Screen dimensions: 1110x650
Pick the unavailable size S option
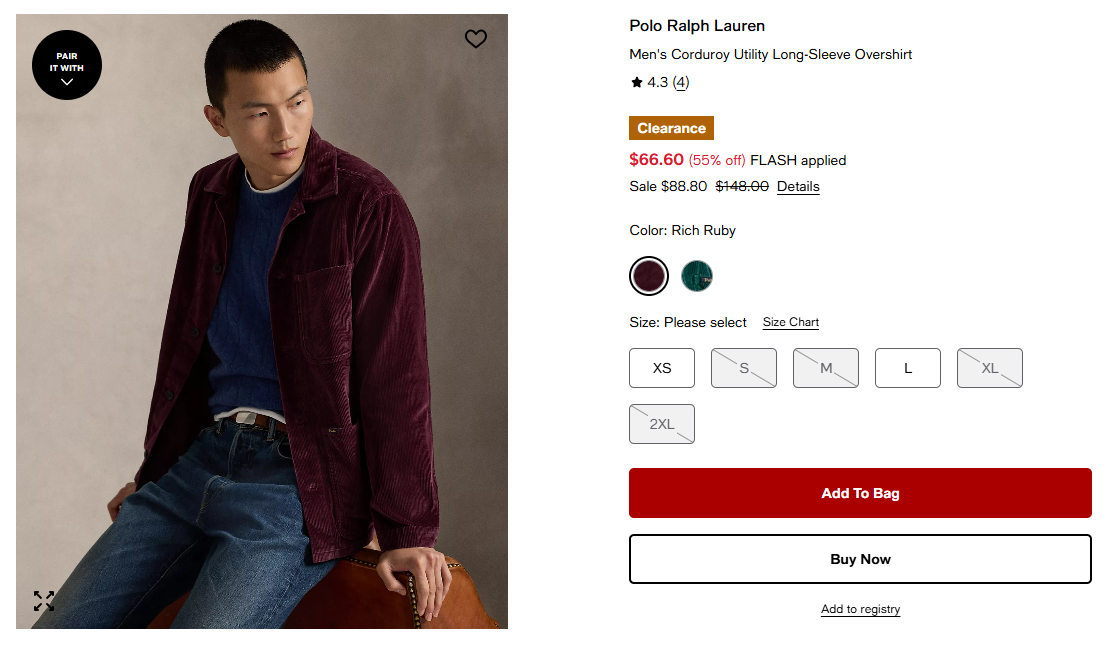[744, 368]
